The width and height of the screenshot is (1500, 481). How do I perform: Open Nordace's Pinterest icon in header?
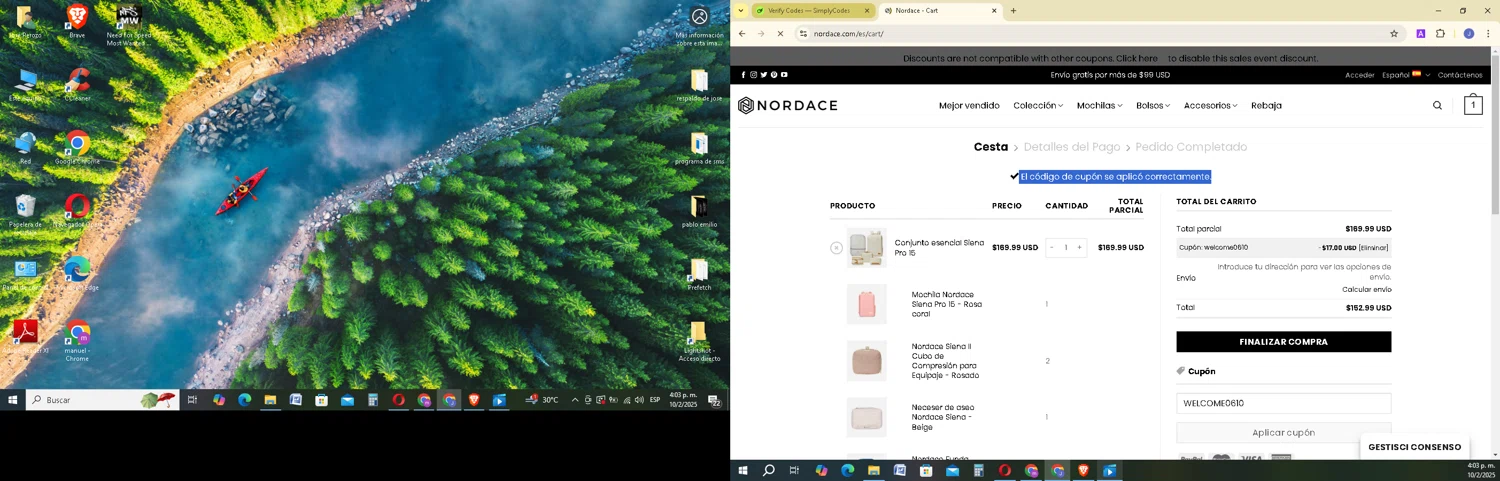pos(773,75)
